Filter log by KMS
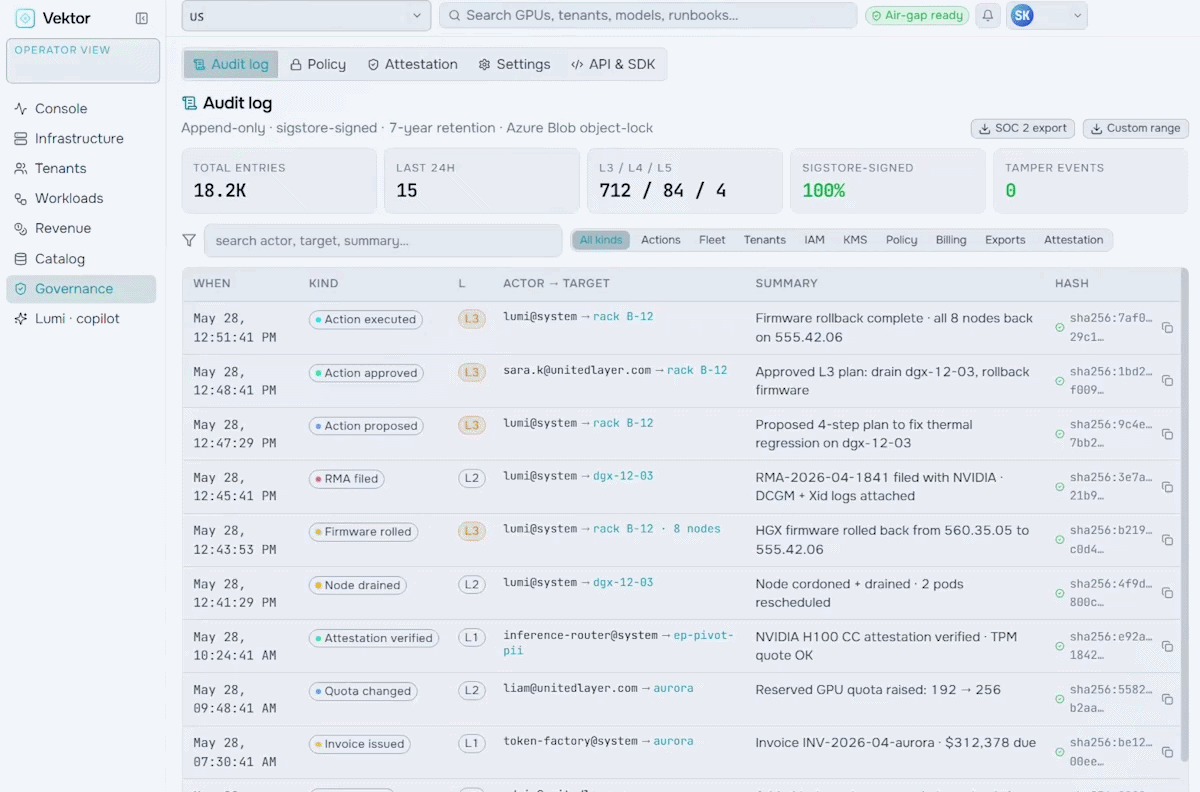This screenshot has height=792, width=1200. 855,240
